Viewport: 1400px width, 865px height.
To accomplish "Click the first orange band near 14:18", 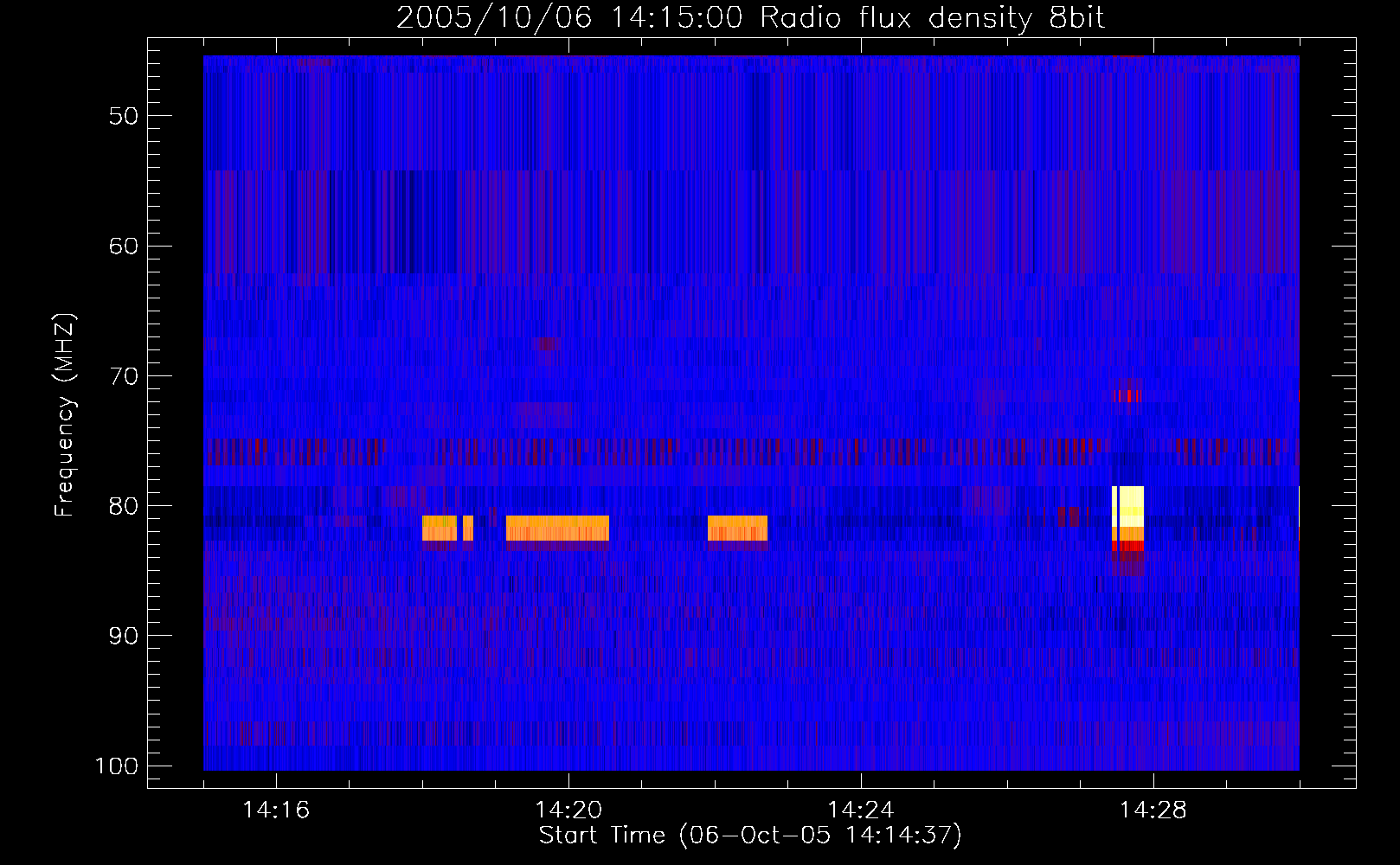I will (x=439, y=529).
